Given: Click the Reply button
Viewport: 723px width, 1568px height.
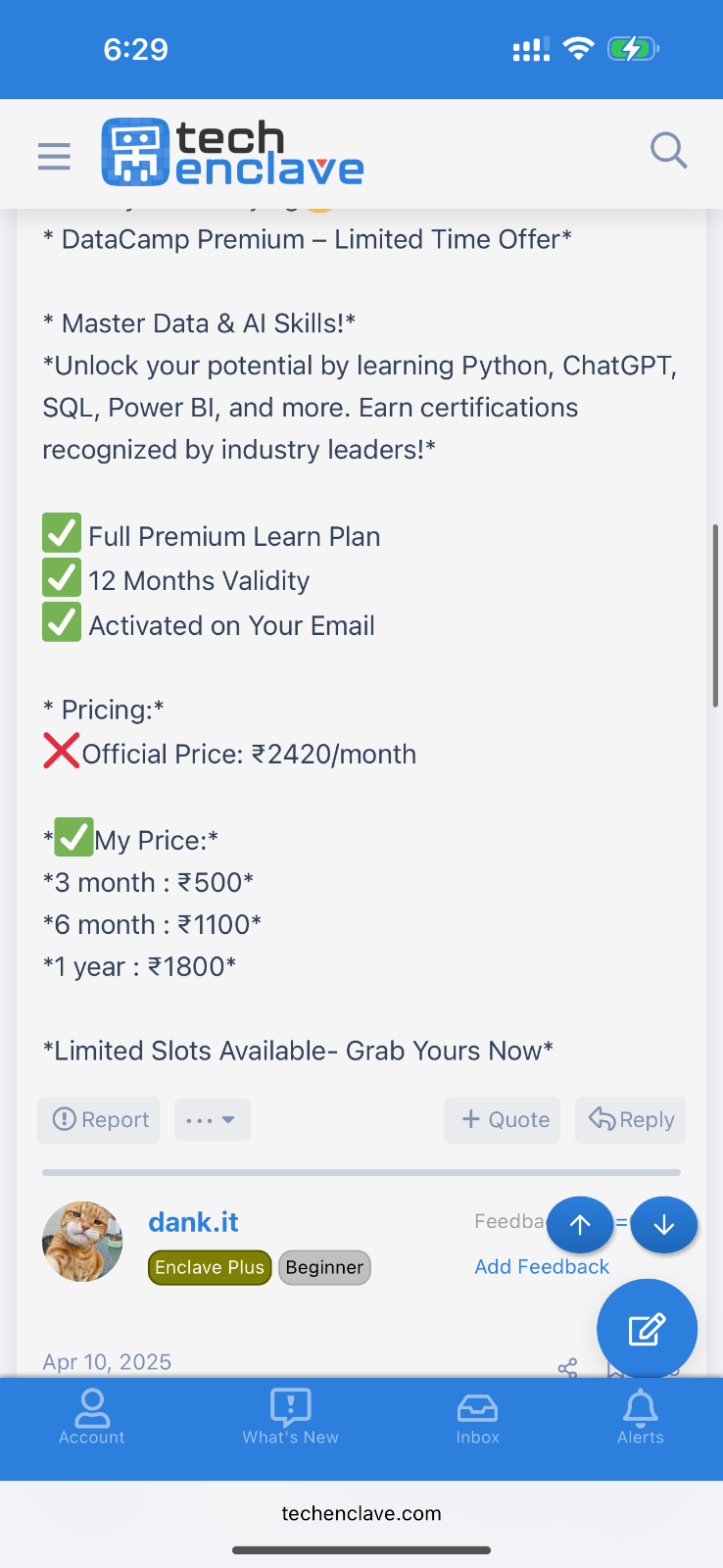Looking at the screenshot, I should point(631,1120).
